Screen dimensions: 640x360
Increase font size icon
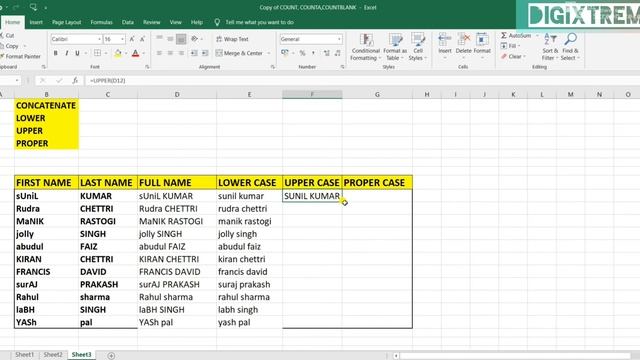(x=132, y=39)
